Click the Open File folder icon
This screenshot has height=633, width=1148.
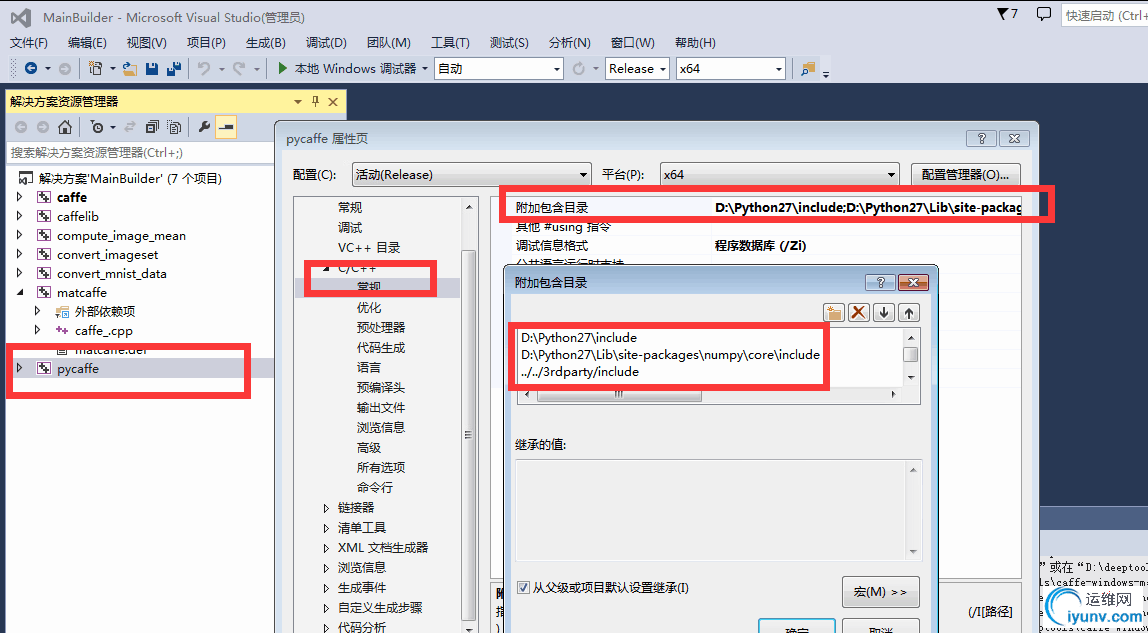pos(130,69)
